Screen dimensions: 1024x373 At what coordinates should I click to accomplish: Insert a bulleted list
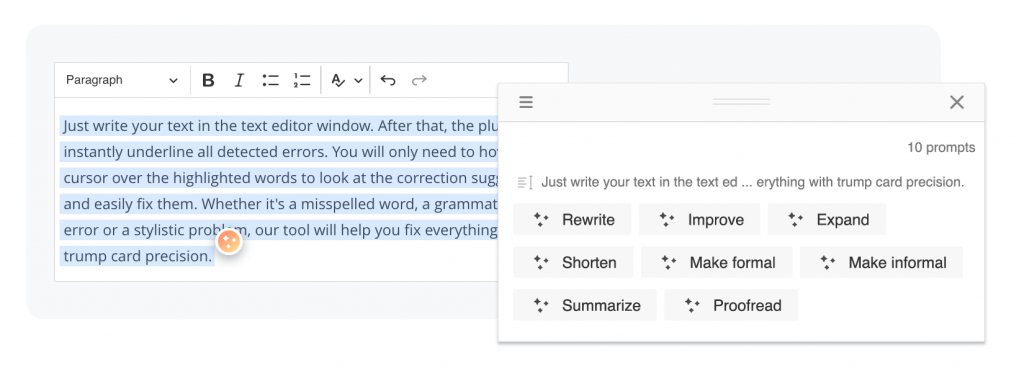pyautogui.click(x=270, y=80)
